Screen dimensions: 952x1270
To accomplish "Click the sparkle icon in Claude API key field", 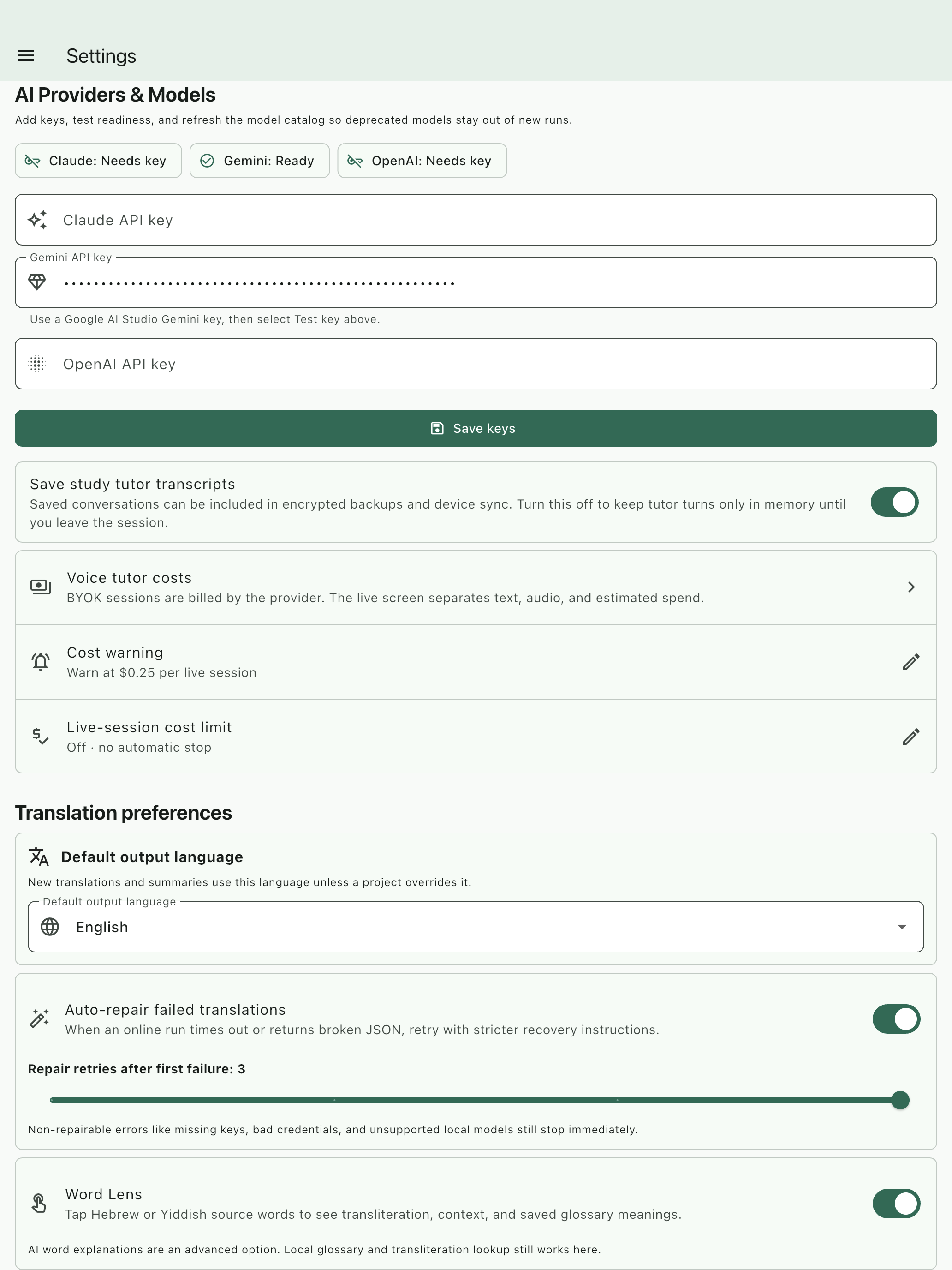I will click(x=37, y=220).
